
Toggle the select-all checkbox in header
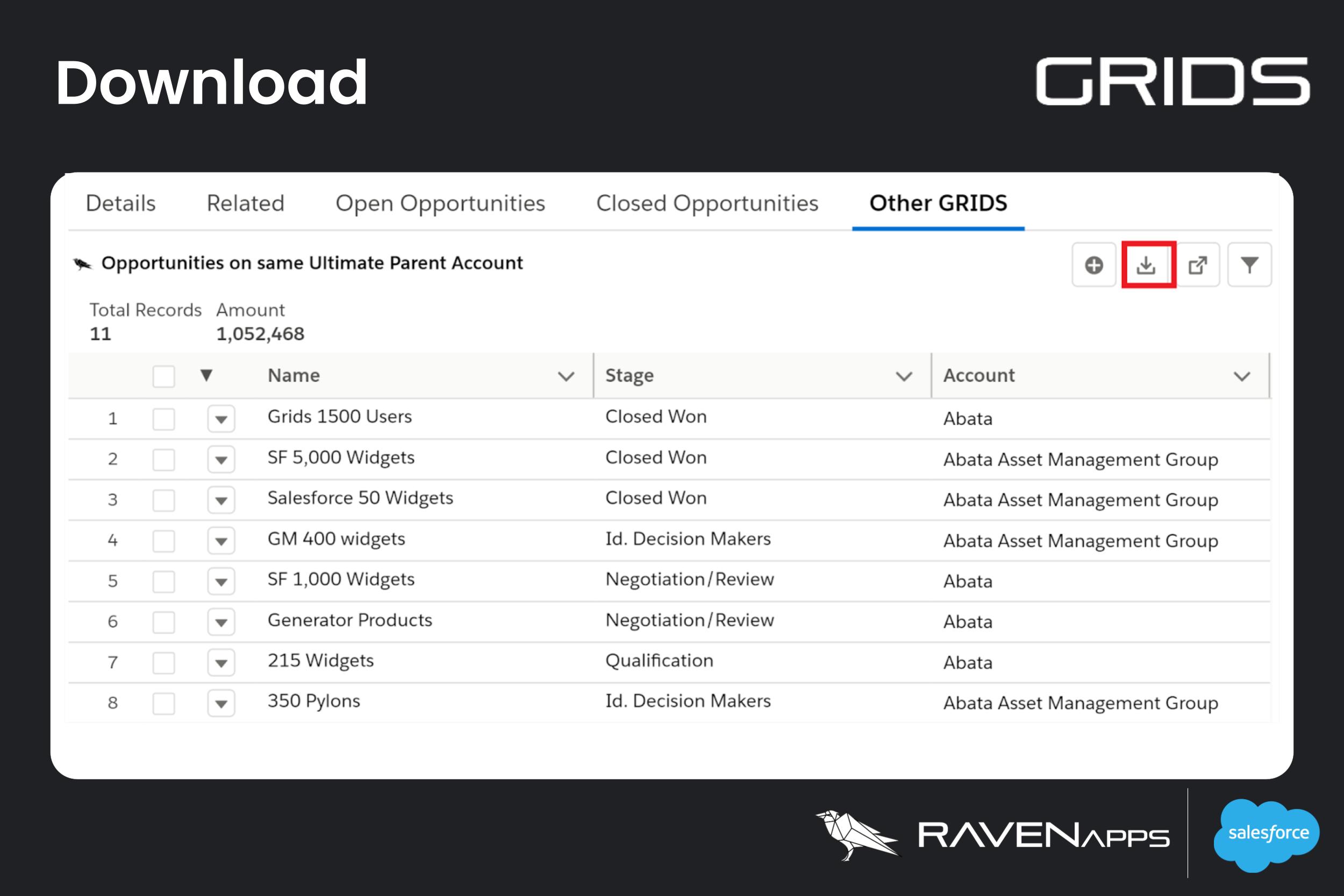pos(163,377)
